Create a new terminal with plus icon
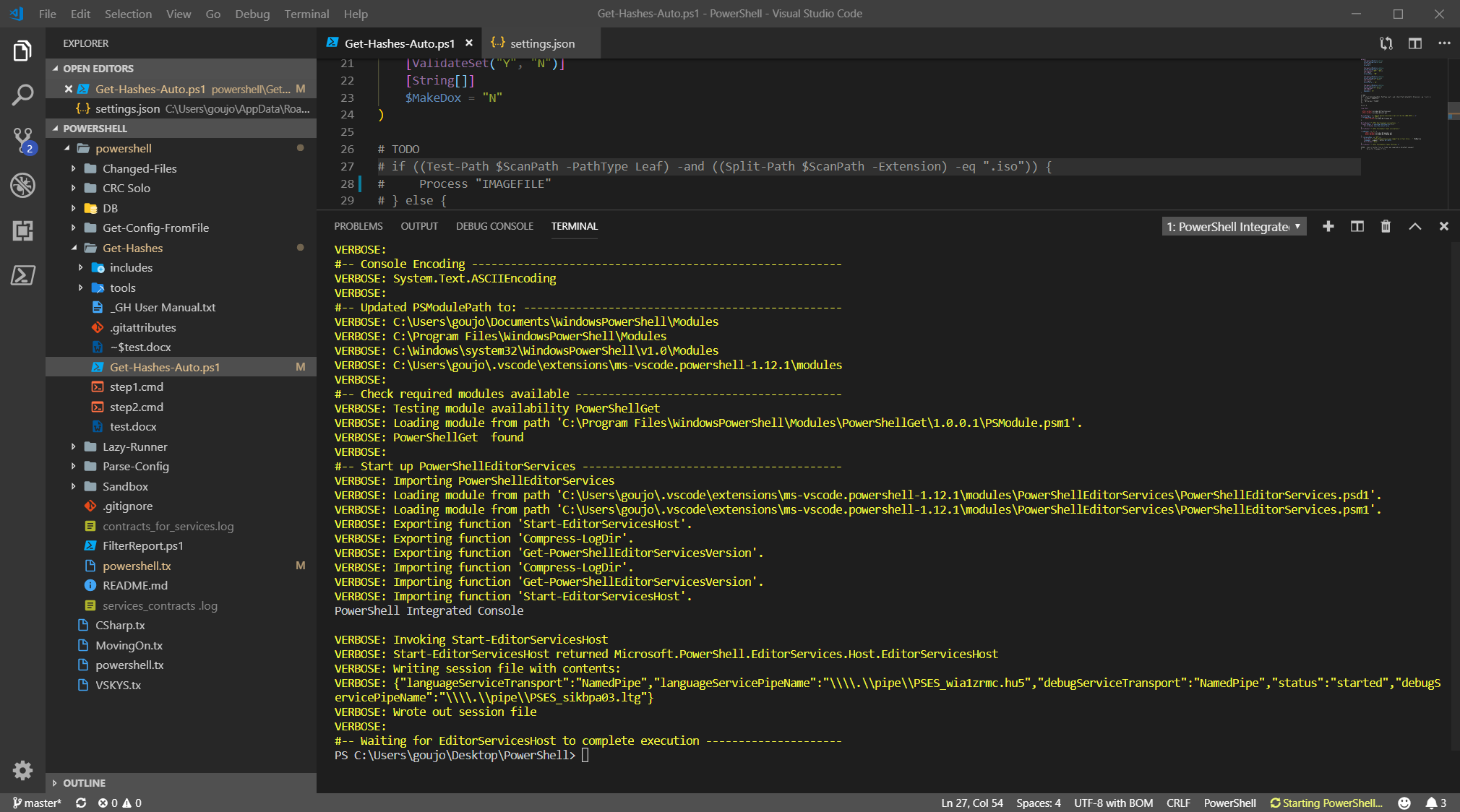 tap(1328, 227)
